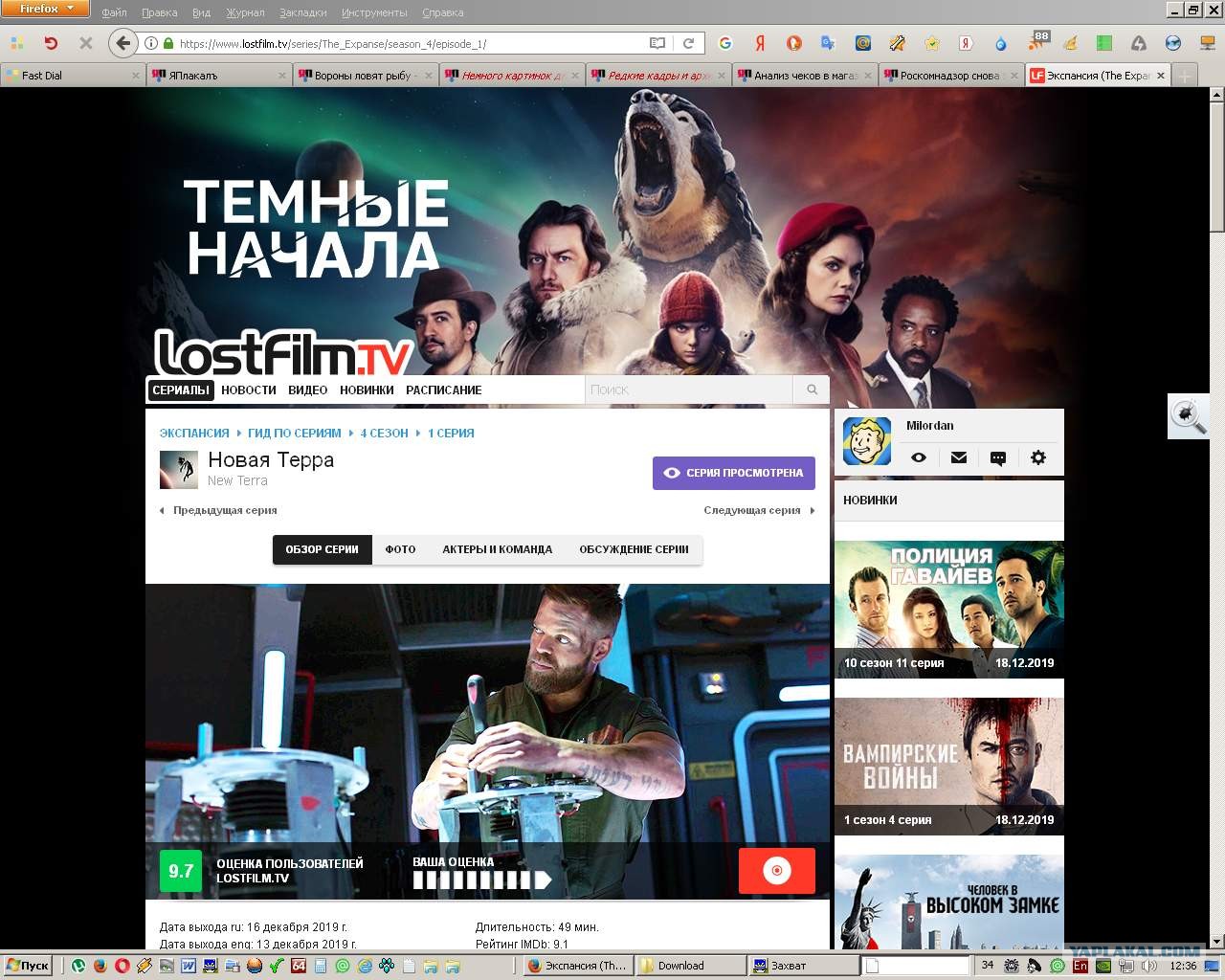Image resolution: width=1225 pixels, height=980 pixels.
Task: Open the Вампирские войны new episode card
Action: coord(949,767)
